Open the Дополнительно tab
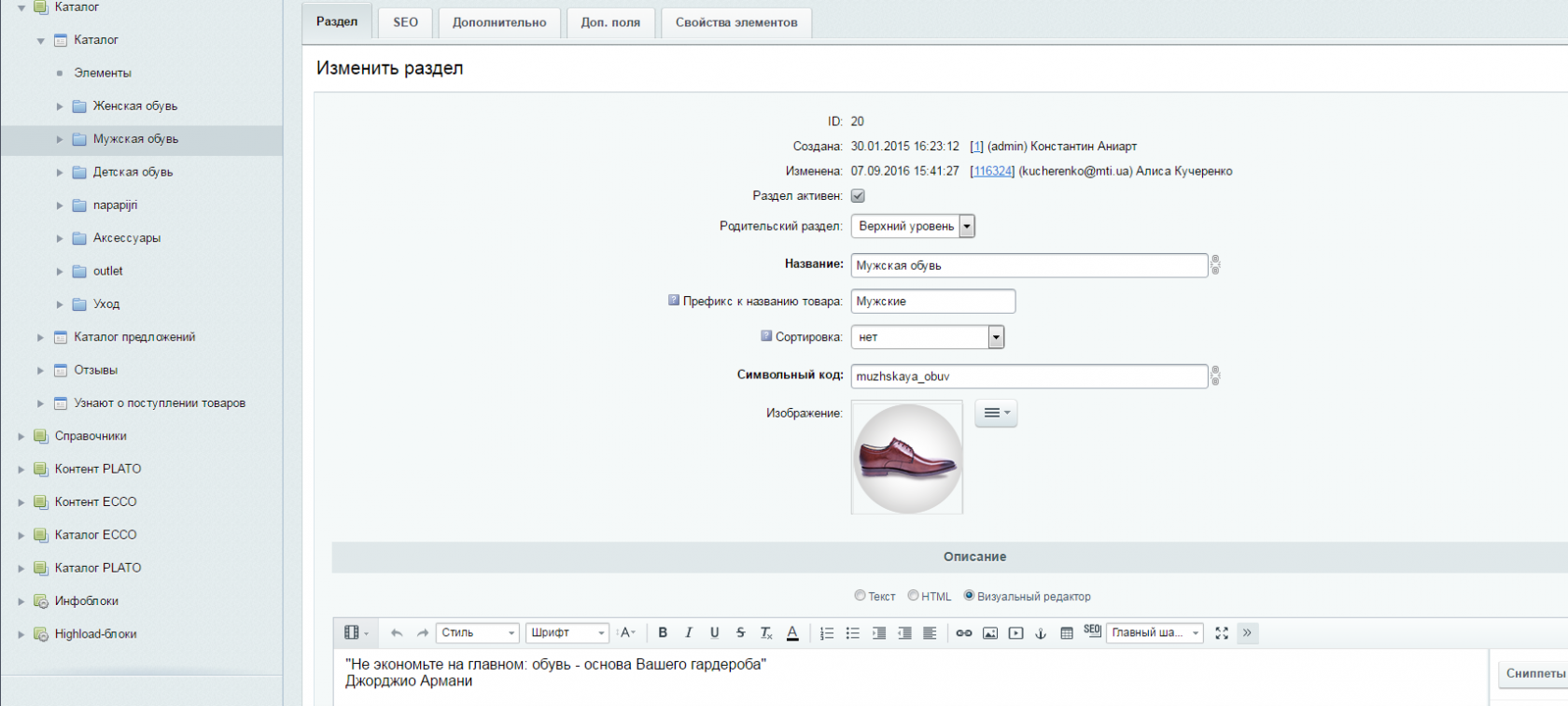This screenshot has height=706, width=1568. pos(499,22)
